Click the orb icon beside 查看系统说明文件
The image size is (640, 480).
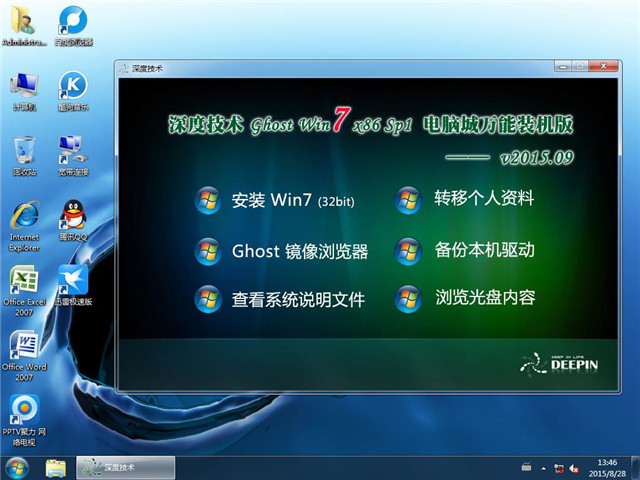coord(208,299)
